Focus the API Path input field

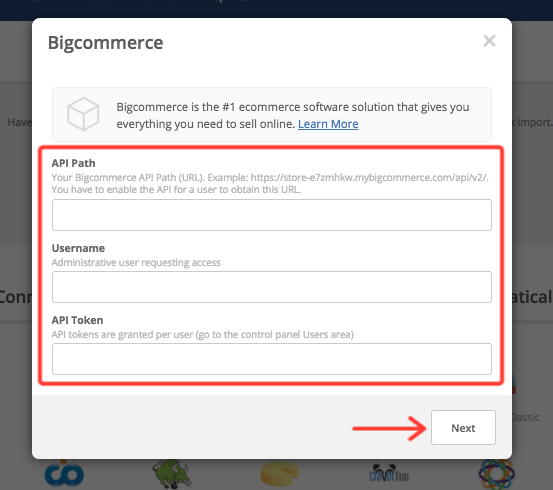pos(272,215)
